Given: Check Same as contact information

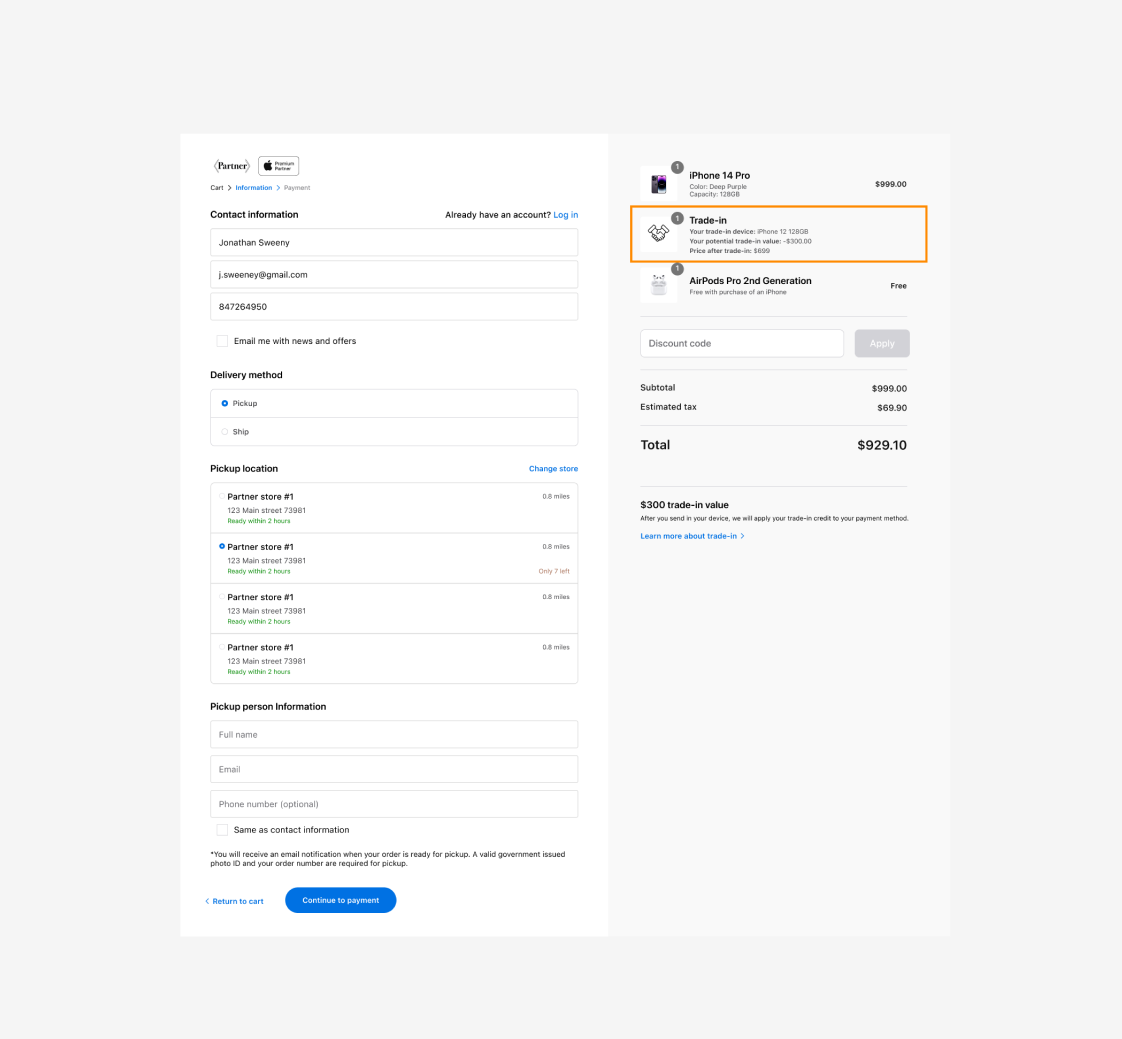Looking at the screenshot, I should click(x=223, y=830).
